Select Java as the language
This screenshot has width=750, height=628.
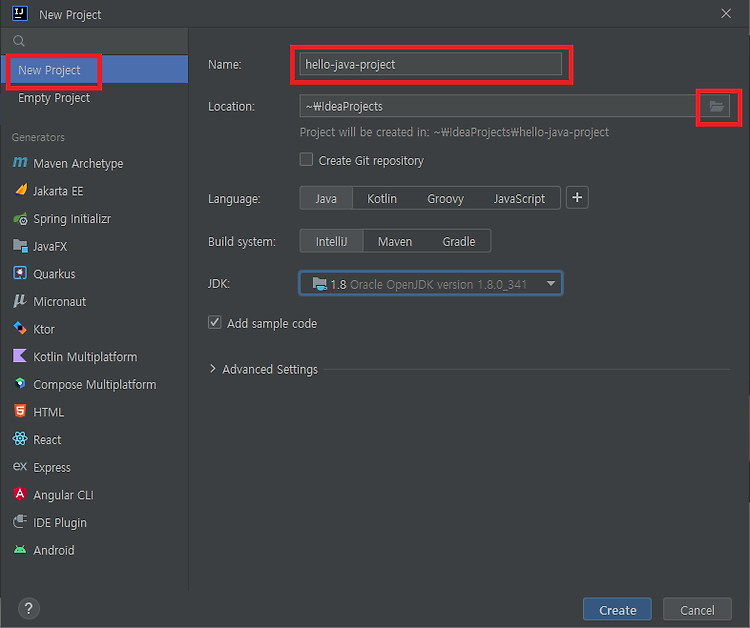[x=326, y=198]
